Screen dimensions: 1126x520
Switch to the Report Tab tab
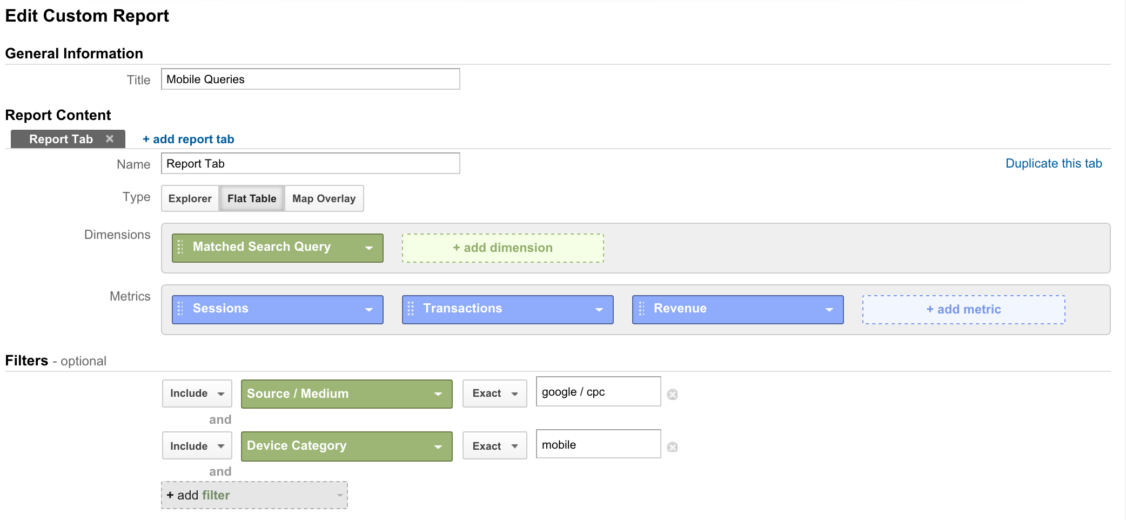[61, 139]
